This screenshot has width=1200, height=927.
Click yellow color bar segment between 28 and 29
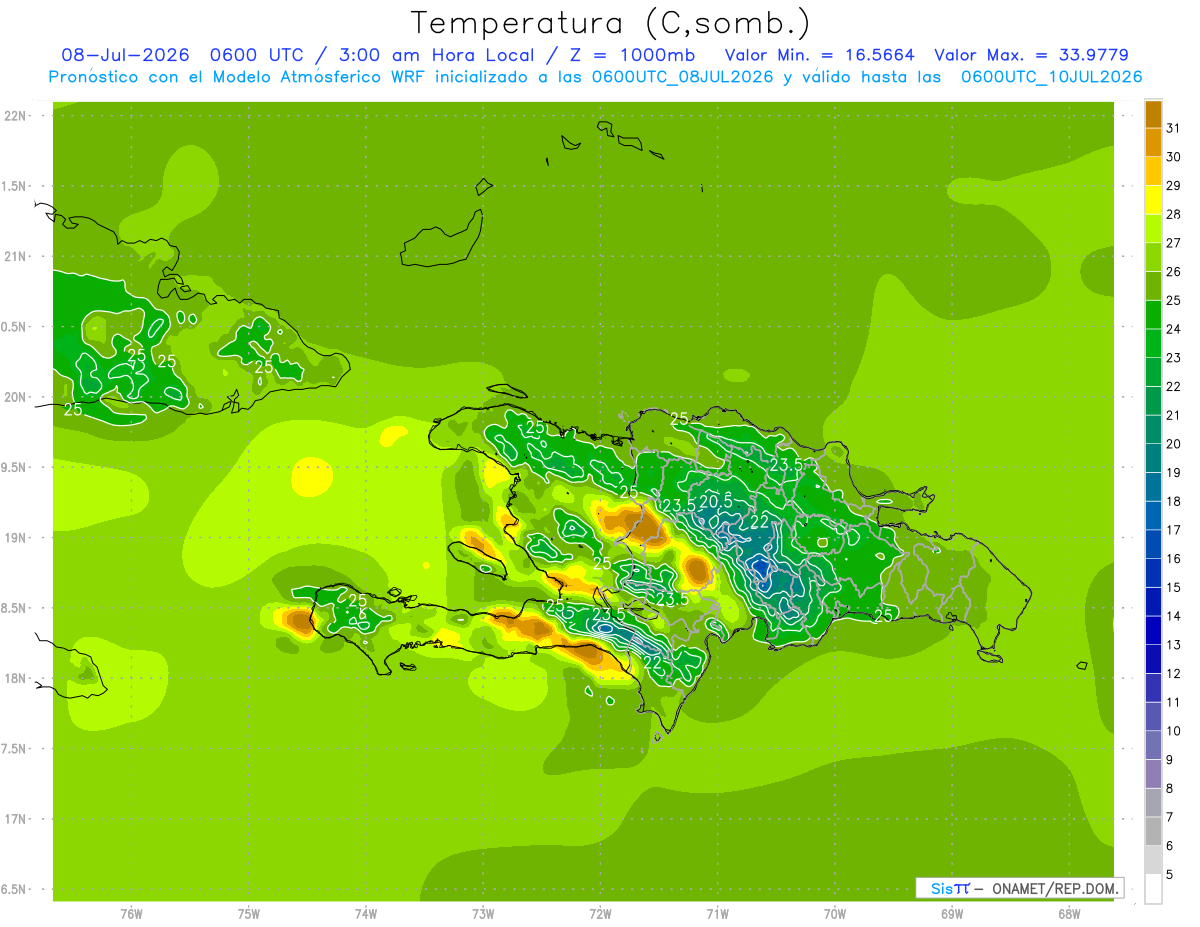(1153, 200)
